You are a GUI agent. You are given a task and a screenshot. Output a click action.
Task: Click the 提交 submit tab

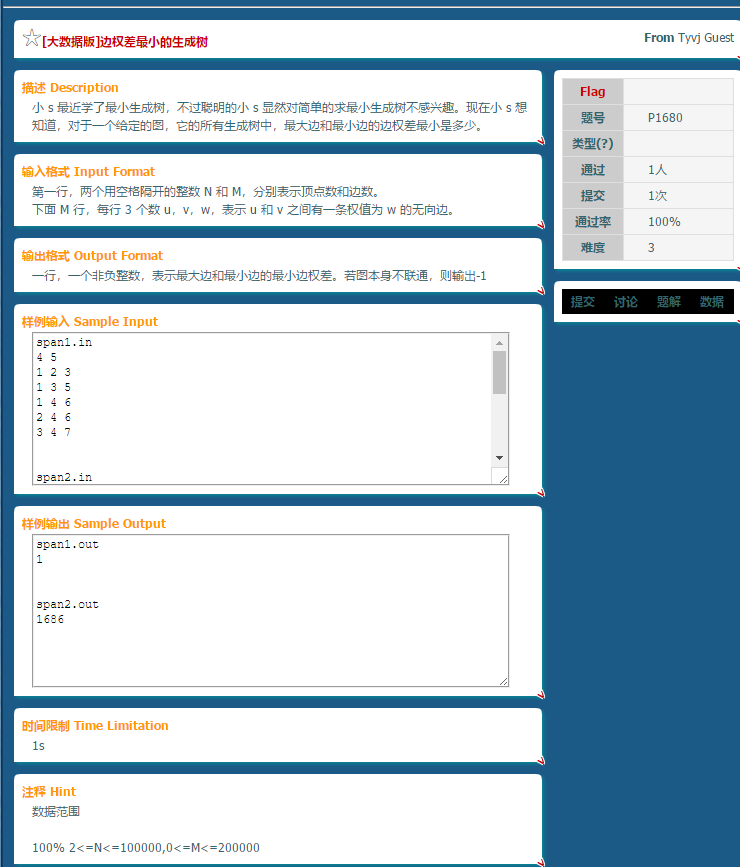point(582,302)
